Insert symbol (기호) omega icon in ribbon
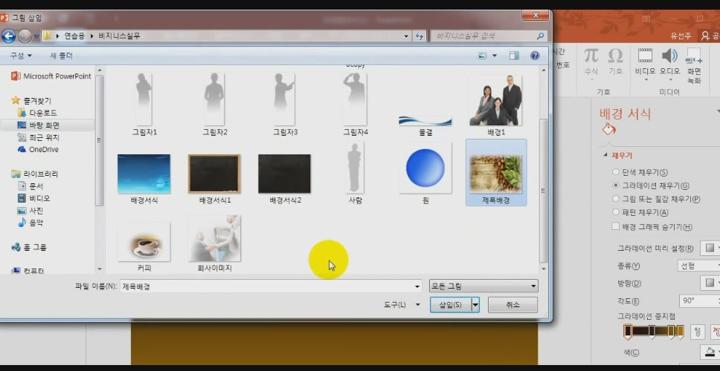Viewport: 720px width, 371px height. pyautogui.click(x=615, y=62)
